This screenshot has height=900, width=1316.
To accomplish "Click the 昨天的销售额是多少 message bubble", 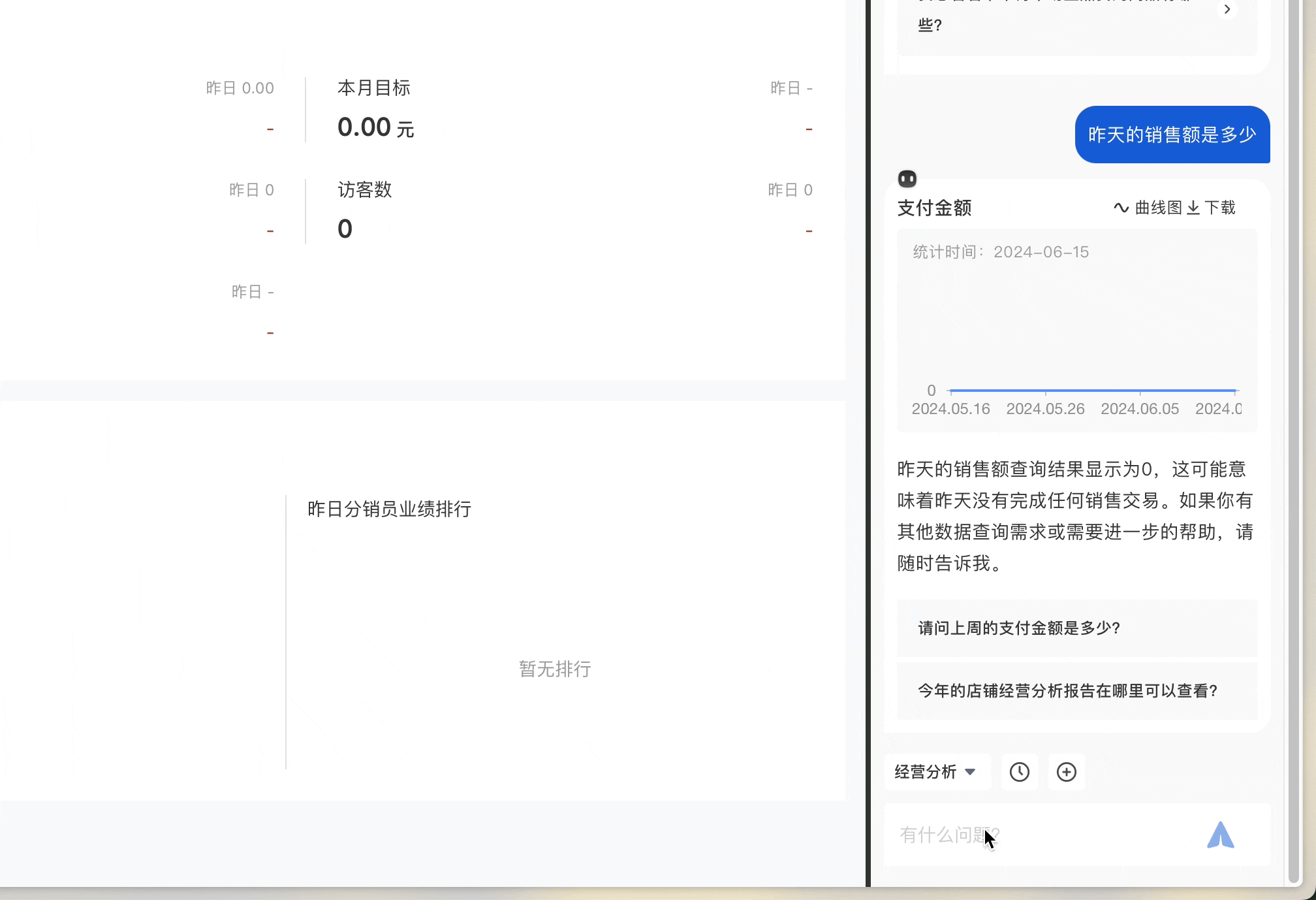I will point(1172,135).
